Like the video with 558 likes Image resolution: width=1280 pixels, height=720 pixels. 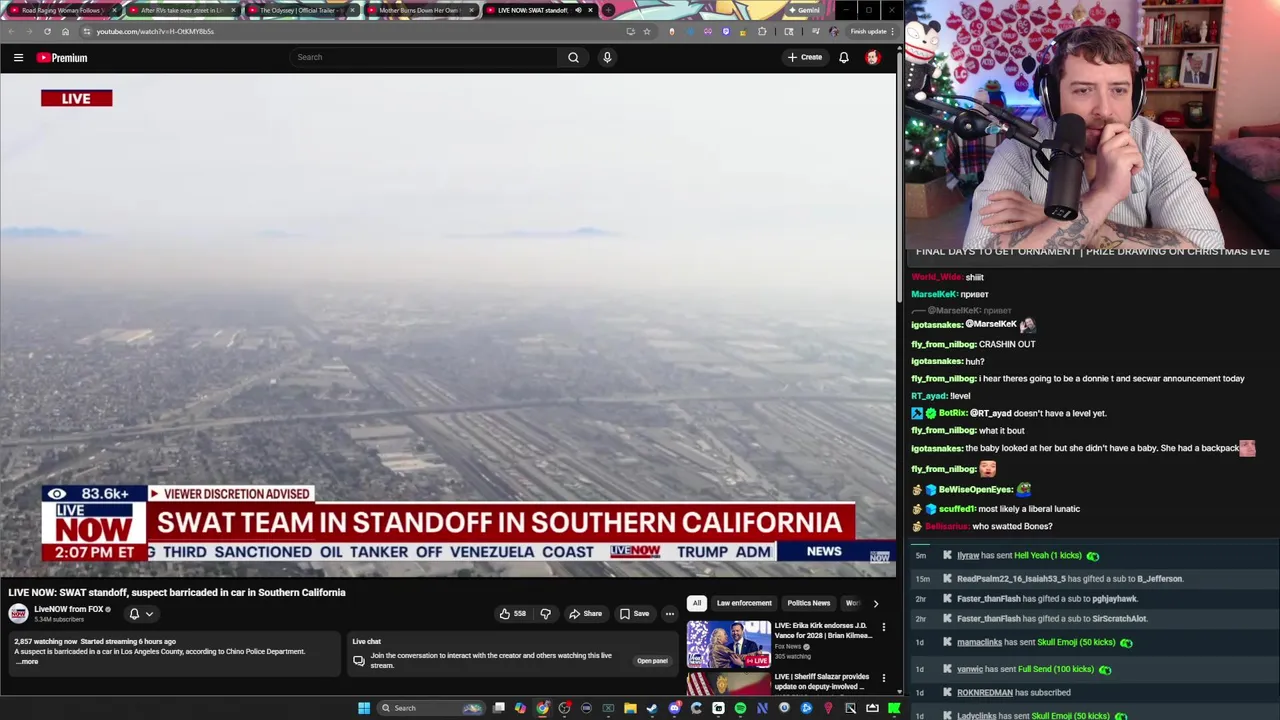point(513,614)
